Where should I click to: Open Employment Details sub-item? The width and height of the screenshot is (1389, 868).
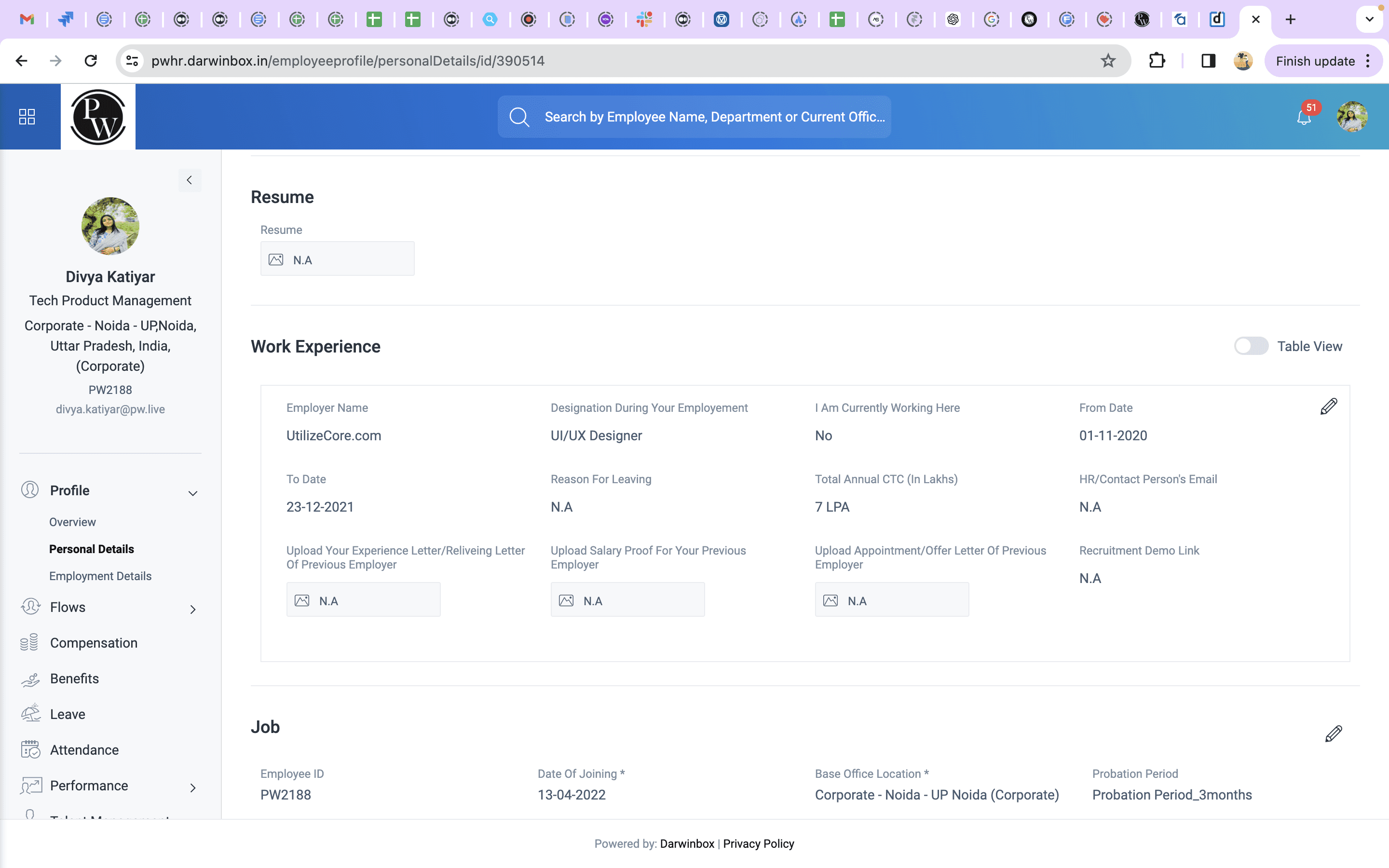[x=100, y=576]
